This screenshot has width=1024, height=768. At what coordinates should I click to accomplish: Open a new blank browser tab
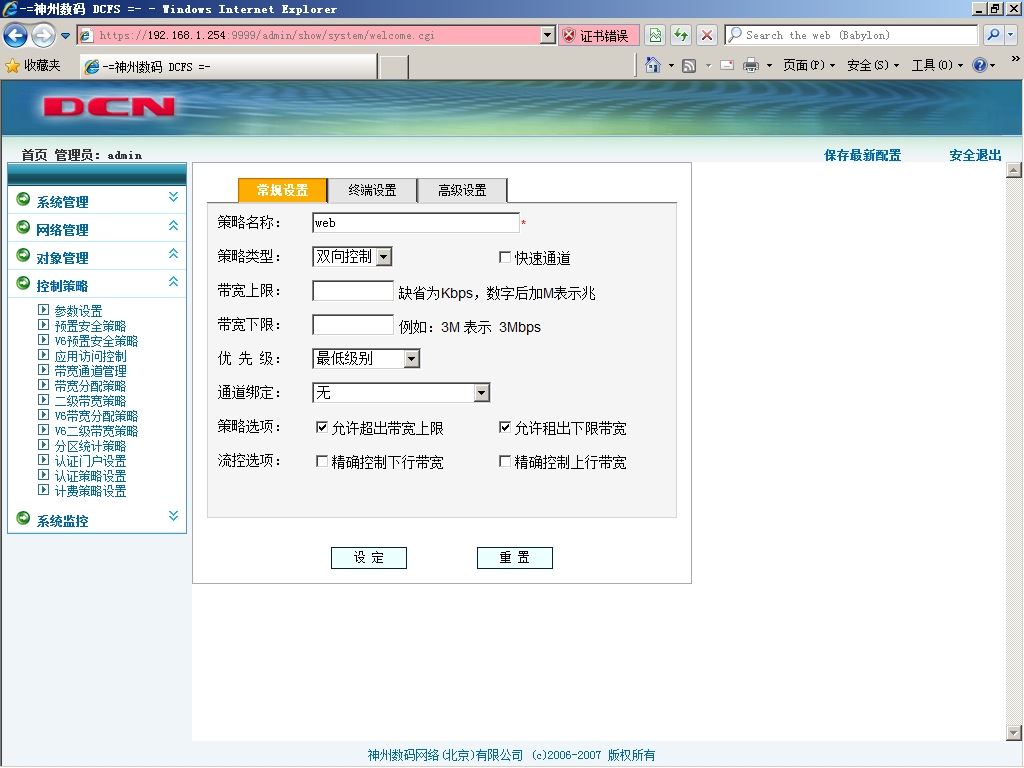point(394,67)
